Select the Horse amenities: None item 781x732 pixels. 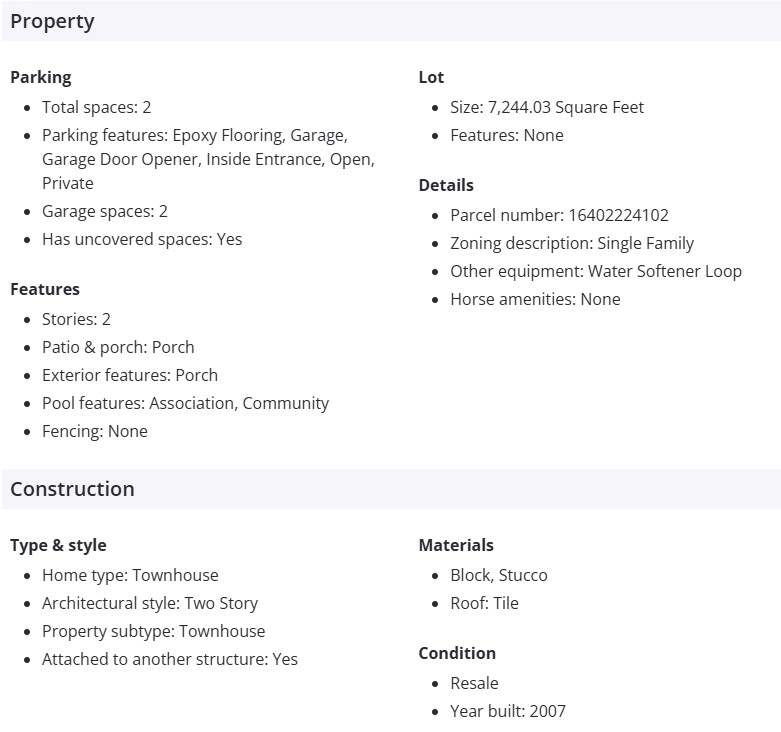[x=535, y=299]
